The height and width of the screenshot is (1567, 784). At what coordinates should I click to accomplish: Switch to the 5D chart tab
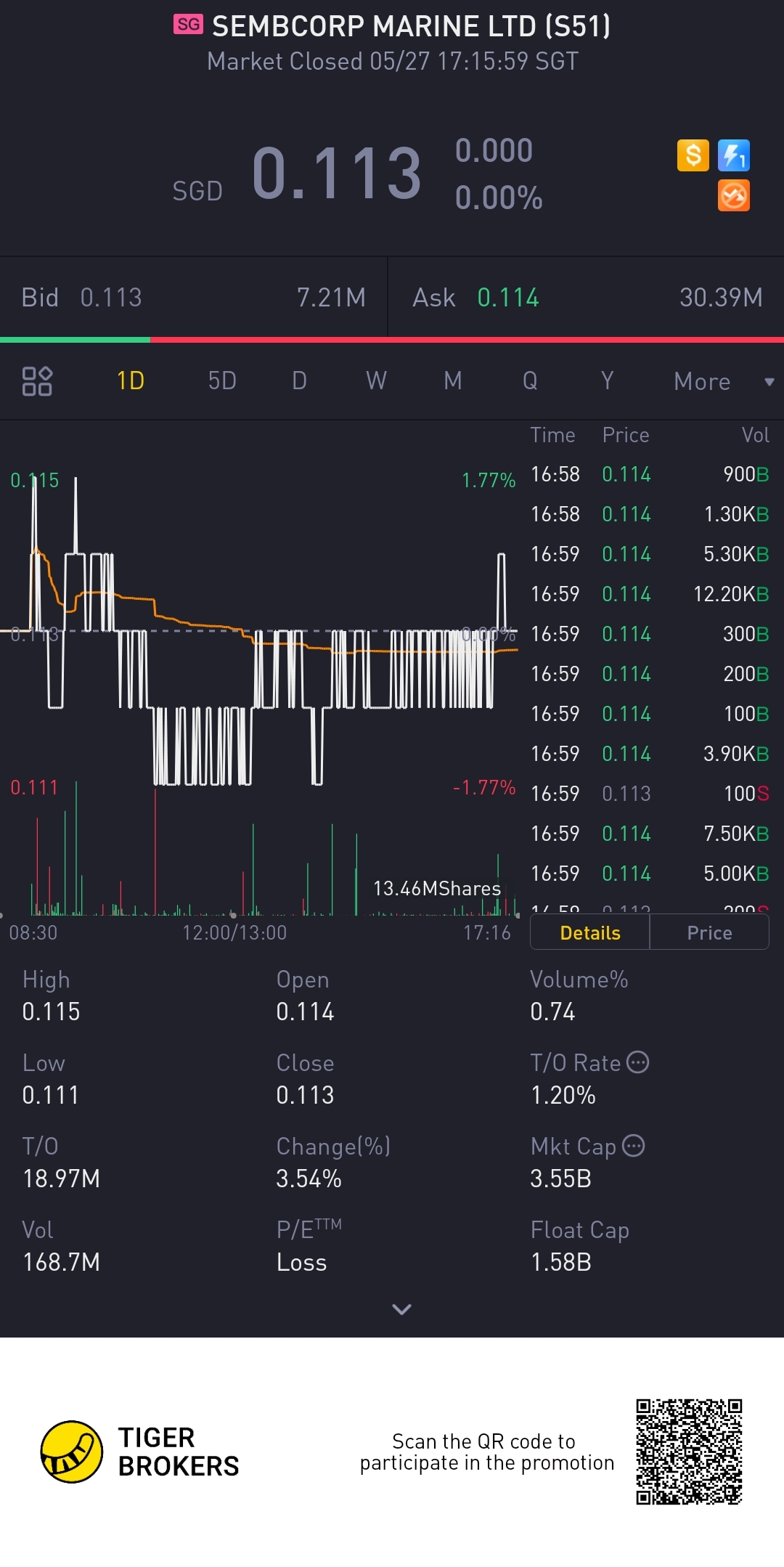click(222, 380)
